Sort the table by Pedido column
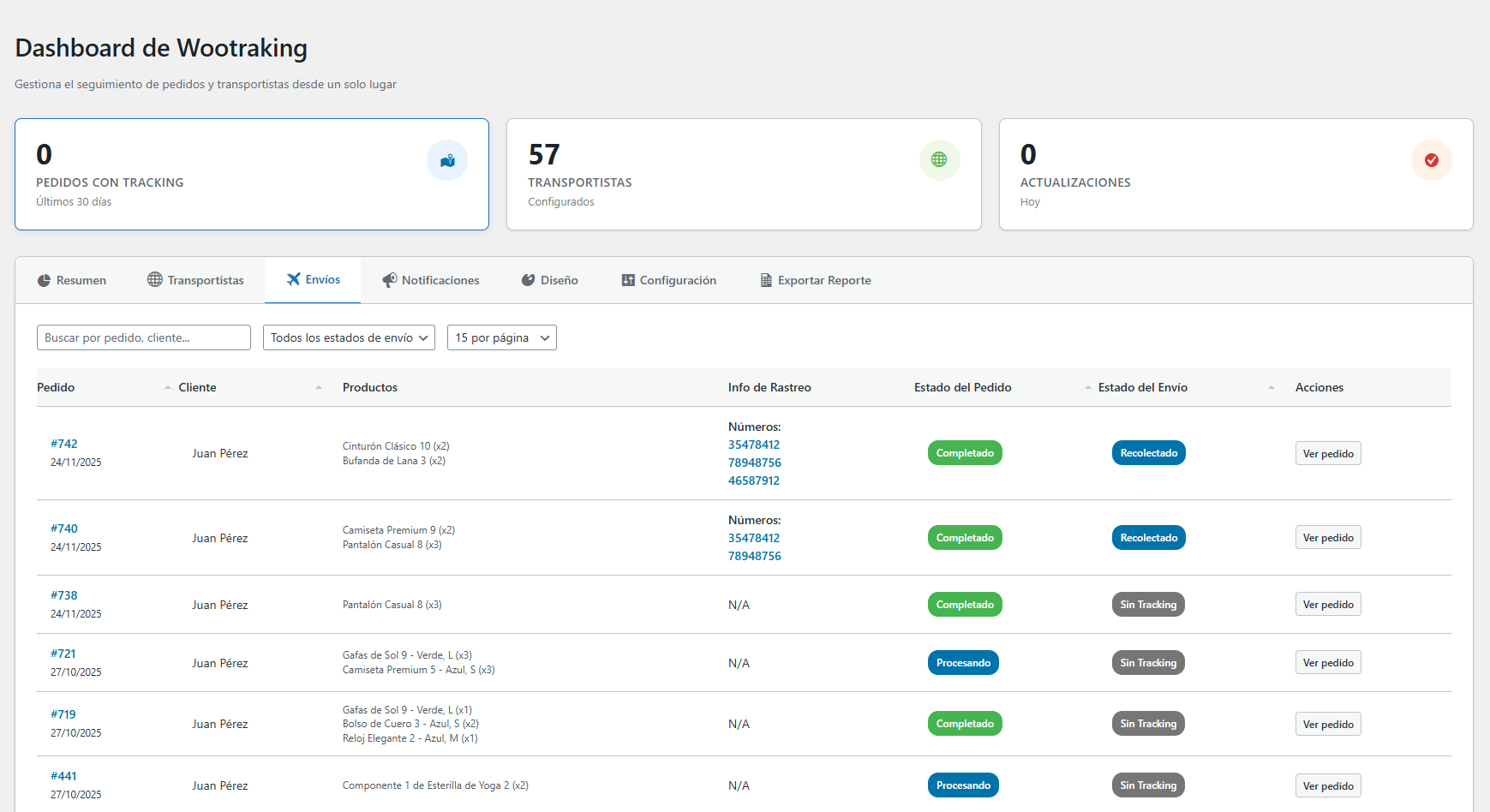1490x812 pixels. 57,387
